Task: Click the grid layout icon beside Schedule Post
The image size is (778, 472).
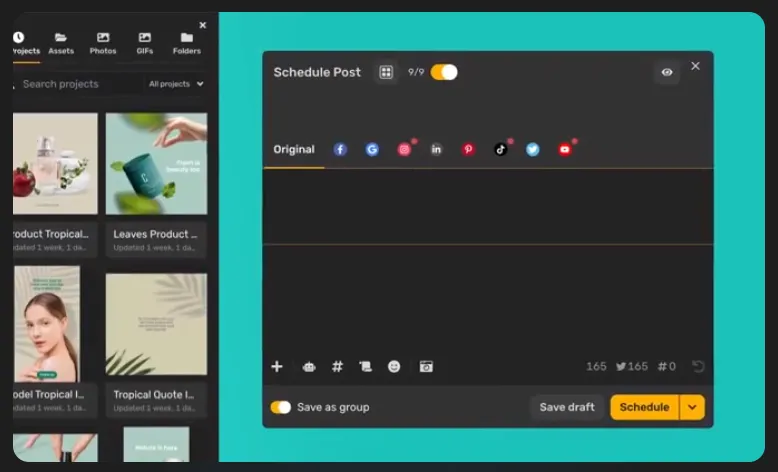Action: click(x=386, y=72)
